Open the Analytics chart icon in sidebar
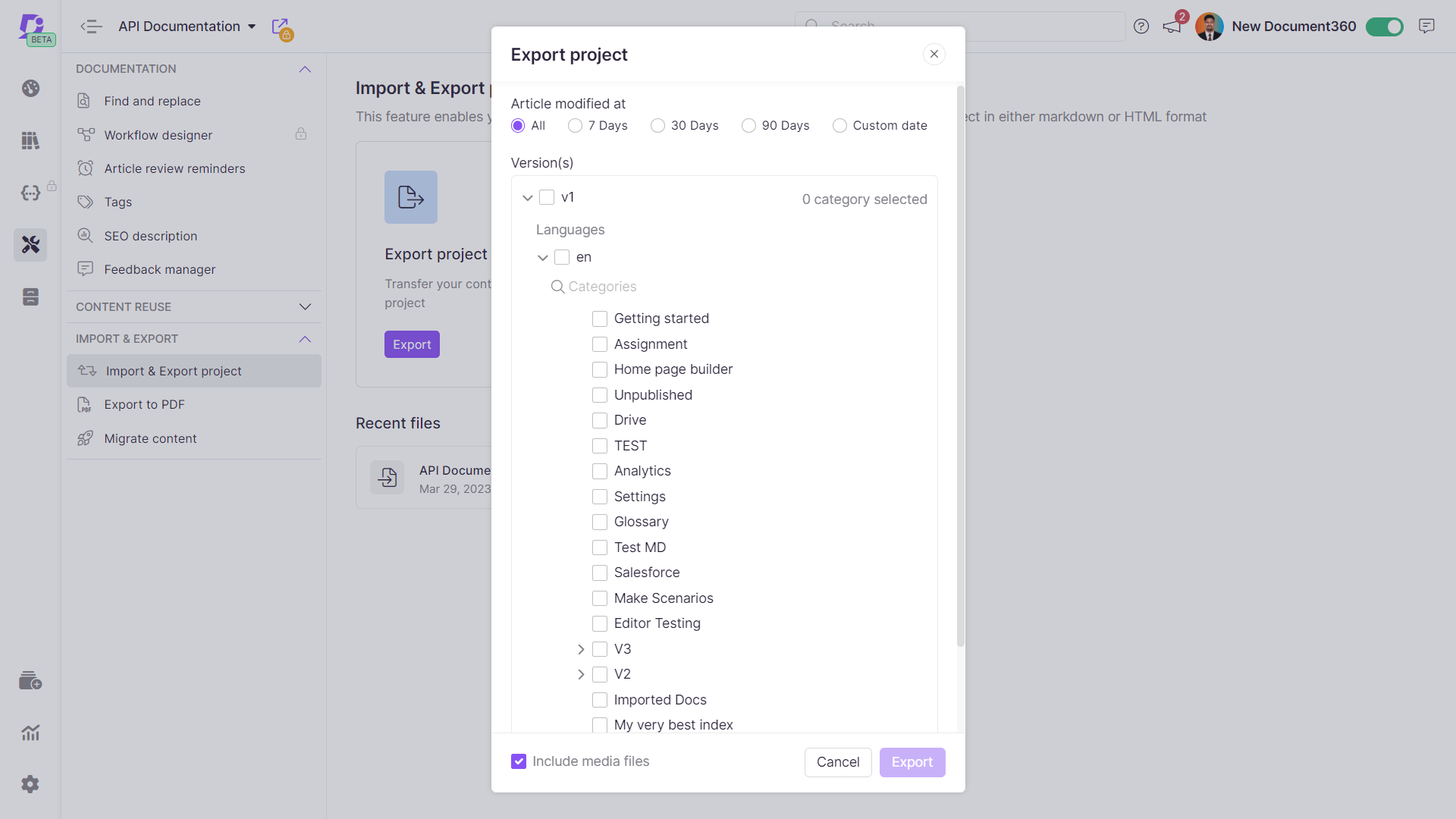Image resolution: width=1456 pixels, height=819 pixels. point(30,733)
